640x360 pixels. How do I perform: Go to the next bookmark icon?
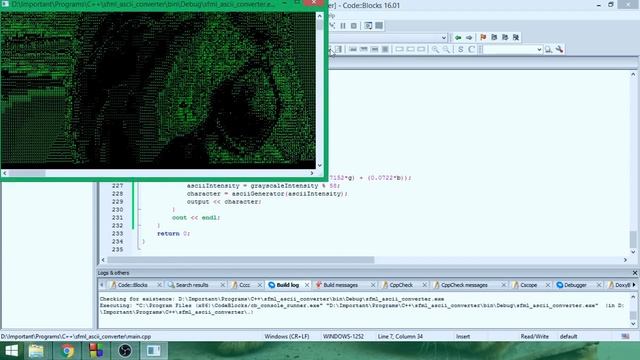tap(505, 38)
